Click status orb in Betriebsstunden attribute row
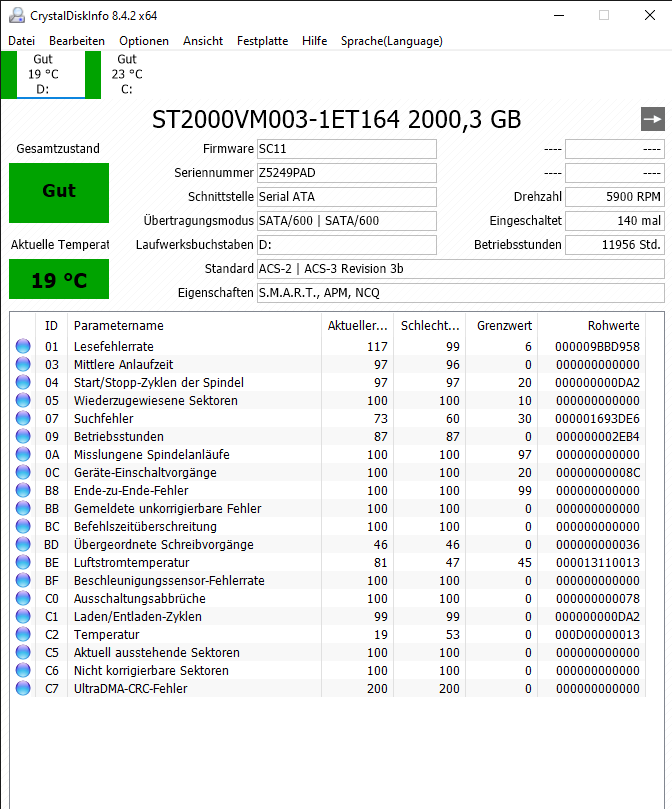This screenshot has height=809, width=672. tap(23, 436)
